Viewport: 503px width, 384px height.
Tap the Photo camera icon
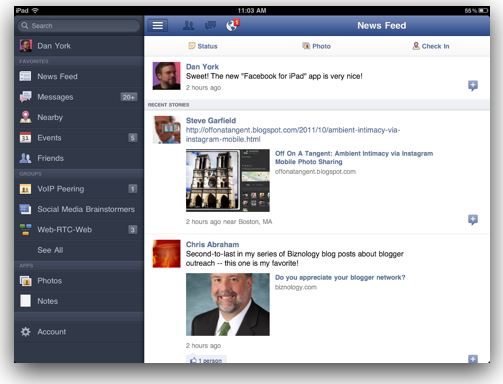pos(306,46)
